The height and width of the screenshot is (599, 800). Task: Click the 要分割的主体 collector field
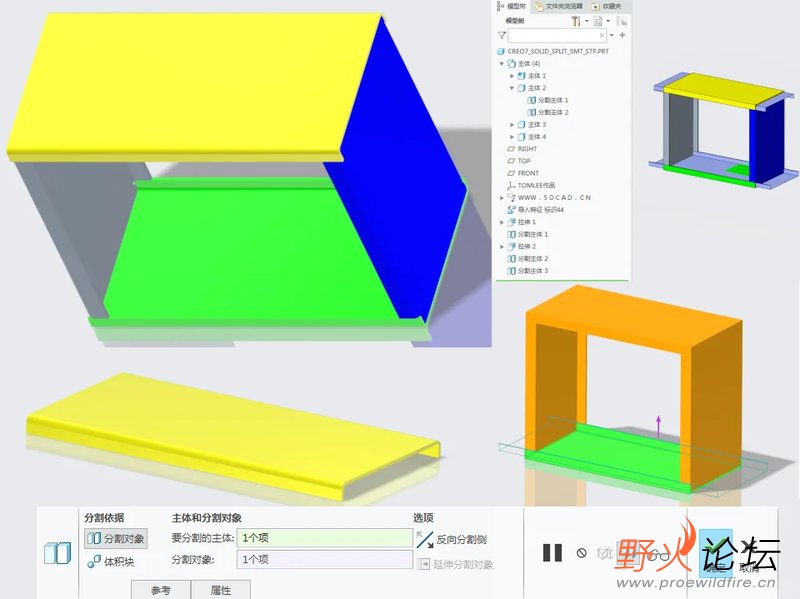(x=324, y=538)
